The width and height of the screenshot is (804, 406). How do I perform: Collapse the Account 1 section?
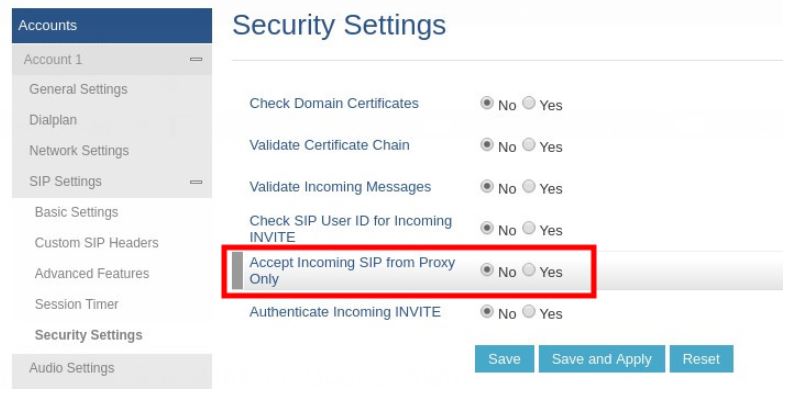(196, 60)
